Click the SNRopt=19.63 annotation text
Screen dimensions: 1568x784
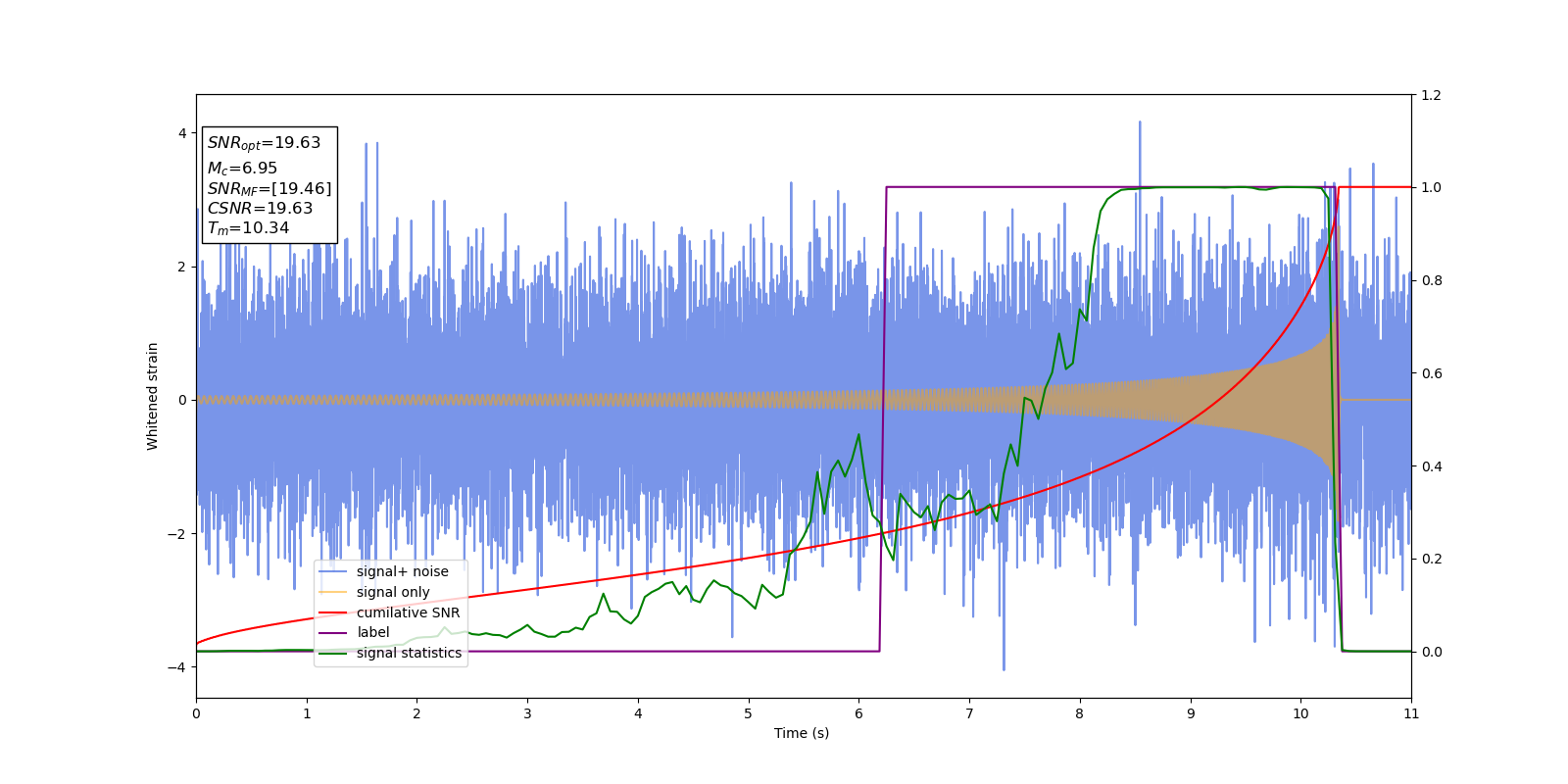coord(264,143)
